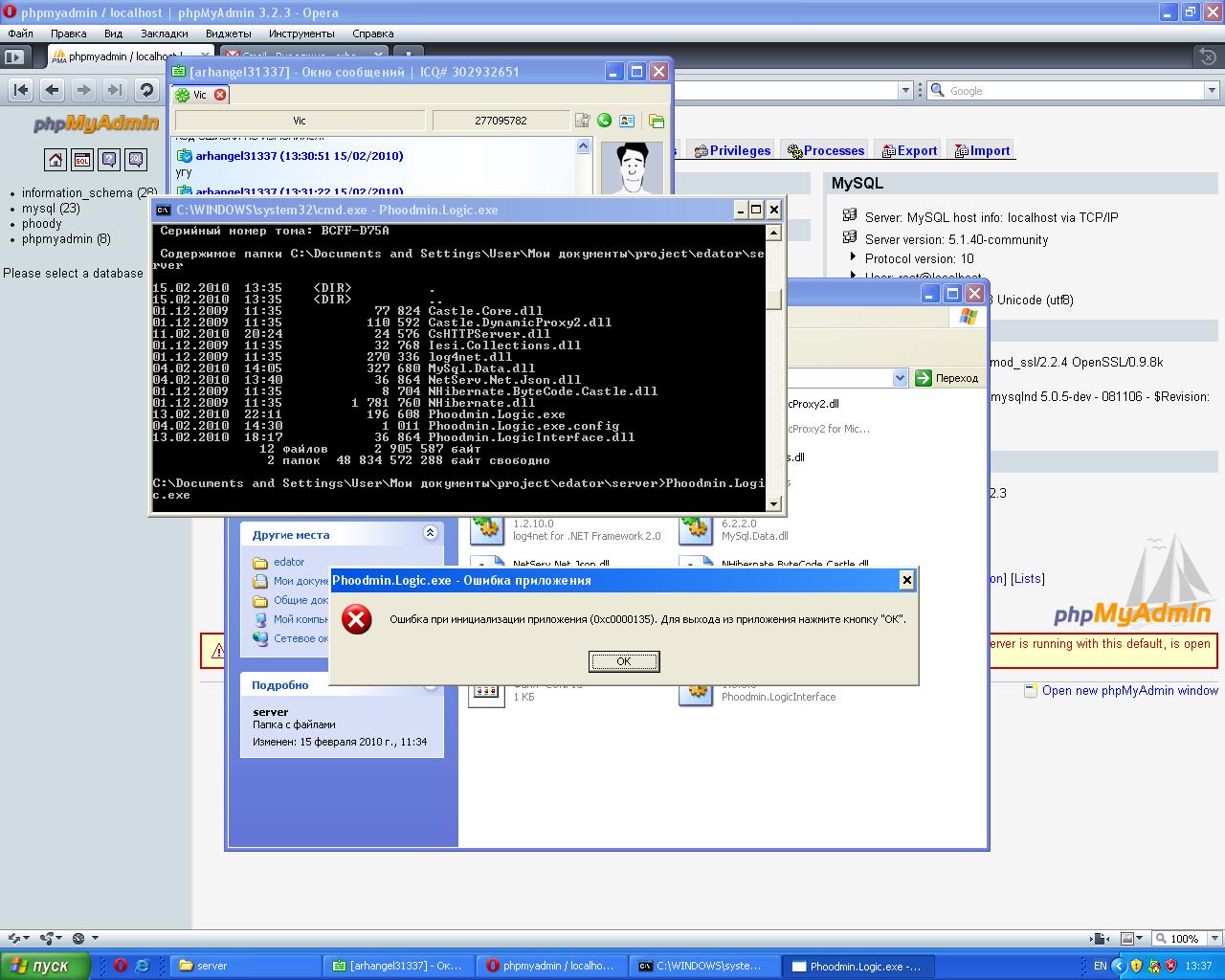
Task: Open the Закладки menu
Action: coord(165,33)
